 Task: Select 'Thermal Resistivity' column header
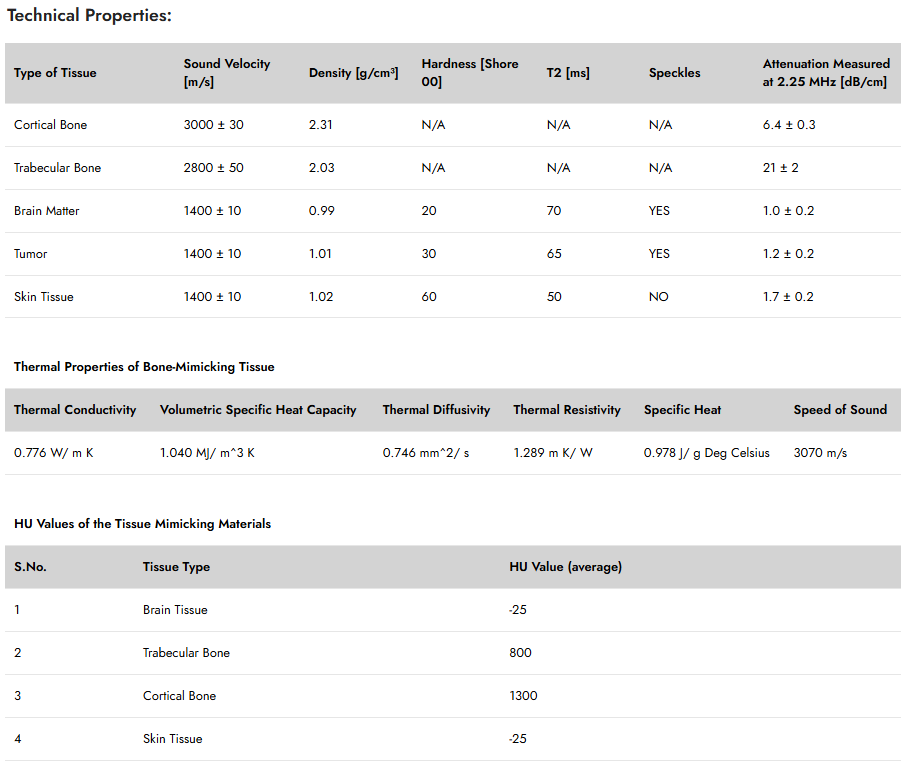[x=567, y=410]
